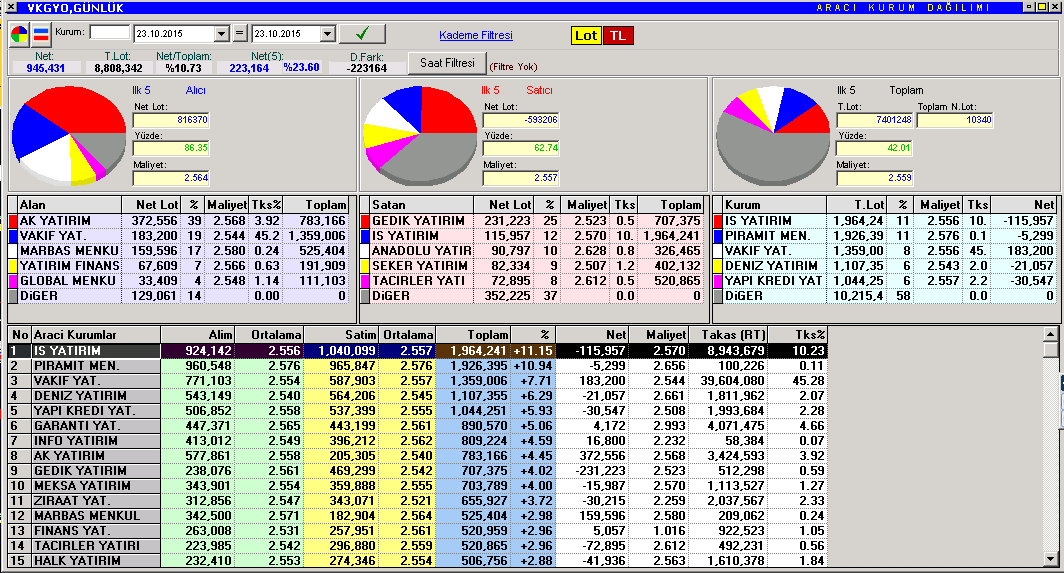Screen dimensions: 1064x573
Task: Click the Tks% header in main table
Action: pyautogui.click(x=797, y=335)
